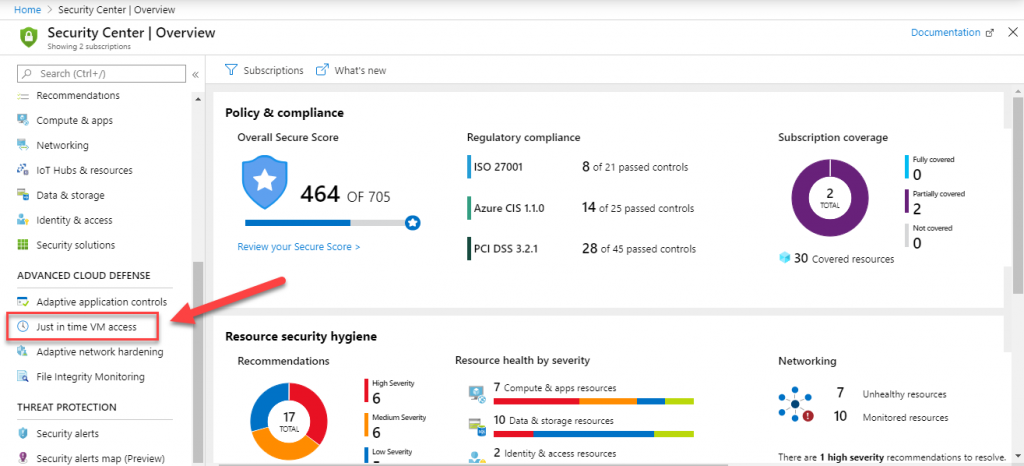Click the Secure Score blue shield star icon
The image size is (1024, 466).
pyautogui.click(x=264, y=181)
